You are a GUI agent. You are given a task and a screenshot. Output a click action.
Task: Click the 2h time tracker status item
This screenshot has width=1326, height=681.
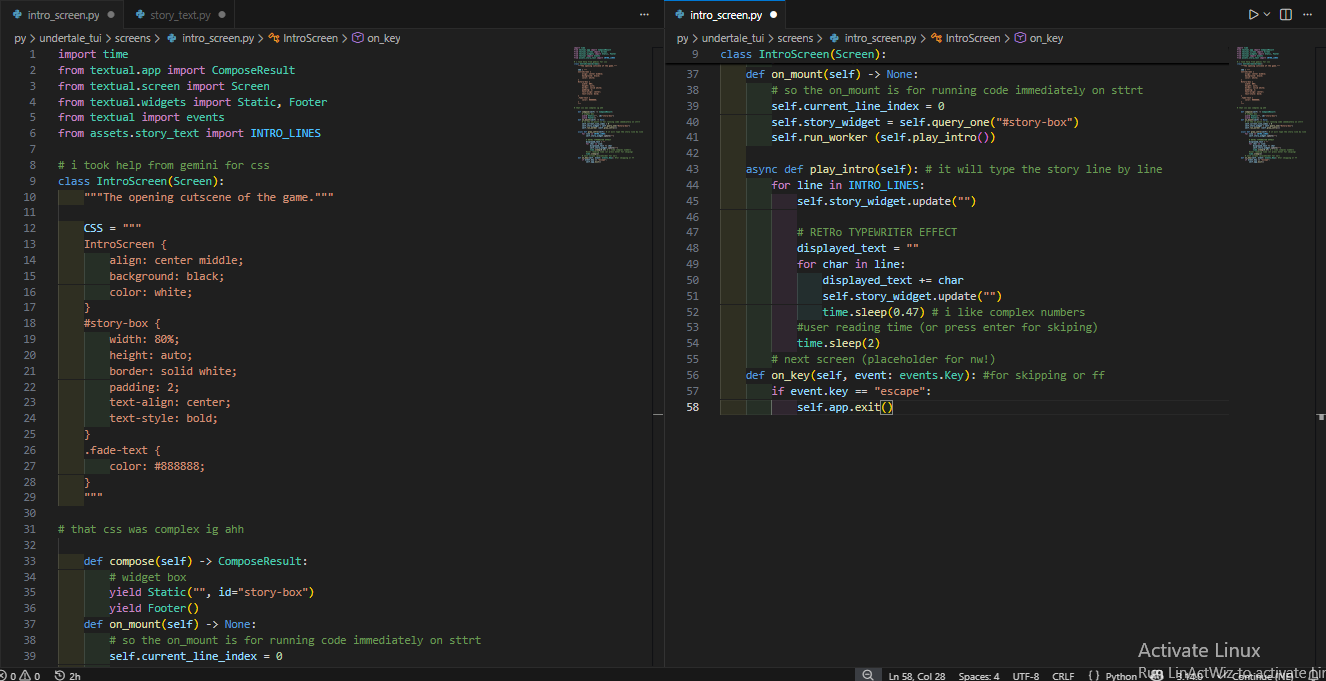point(68,676)
